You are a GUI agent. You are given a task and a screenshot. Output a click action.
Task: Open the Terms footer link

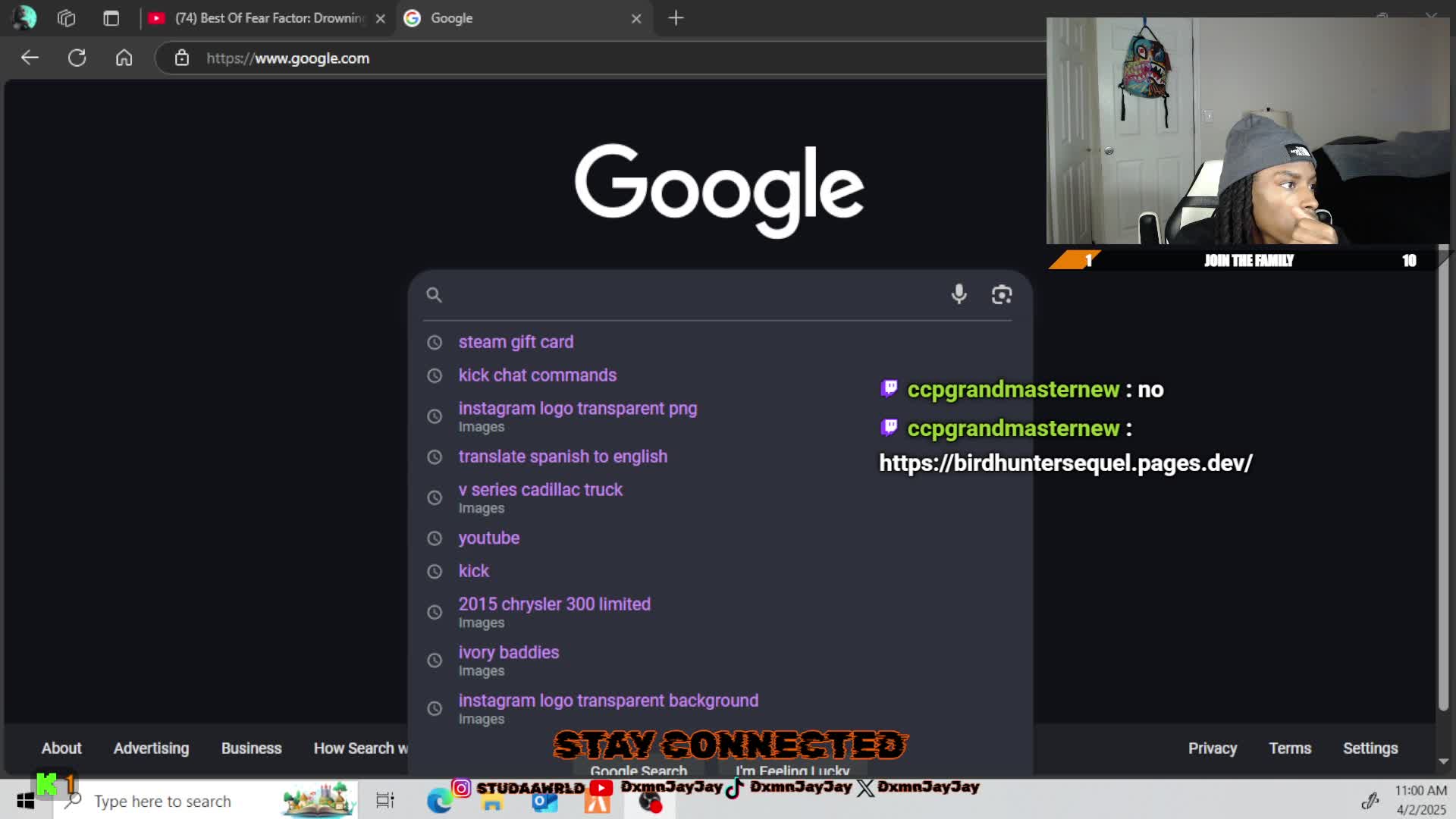(x=1290, y=748)
